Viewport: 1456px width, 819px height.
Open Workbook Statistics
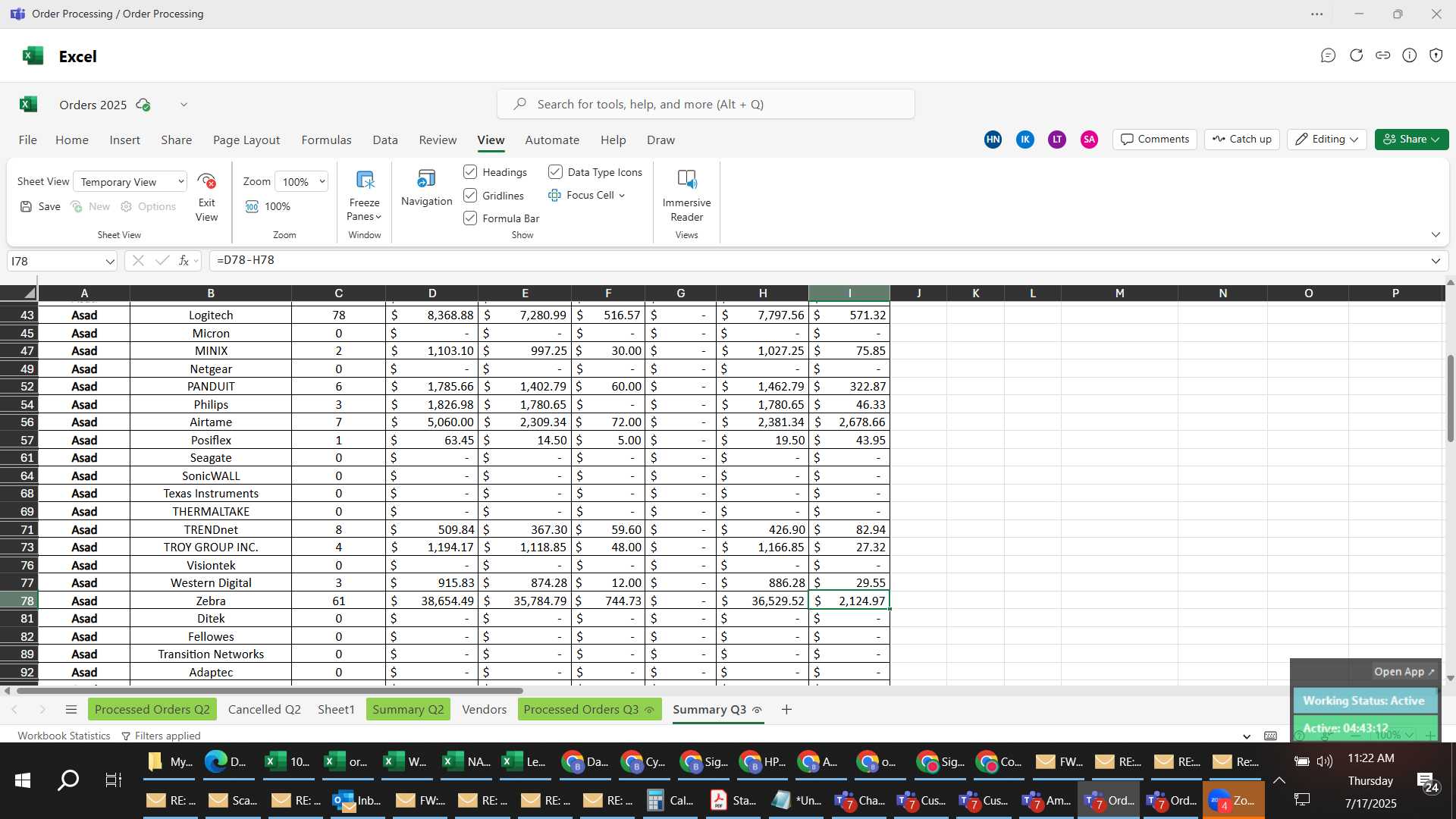[64, 736]
